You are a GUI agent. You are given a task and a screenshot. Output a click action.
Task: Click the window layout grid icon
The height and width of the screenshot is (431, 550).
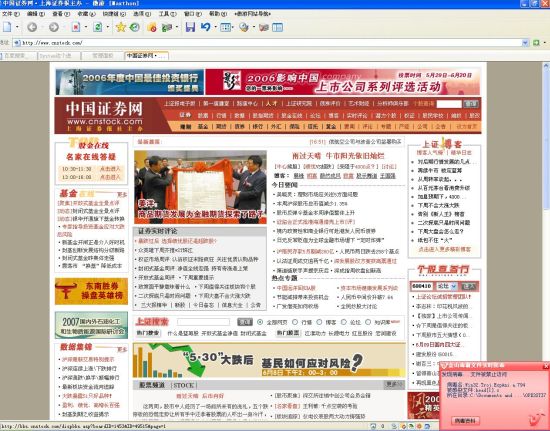click(225, 27)
